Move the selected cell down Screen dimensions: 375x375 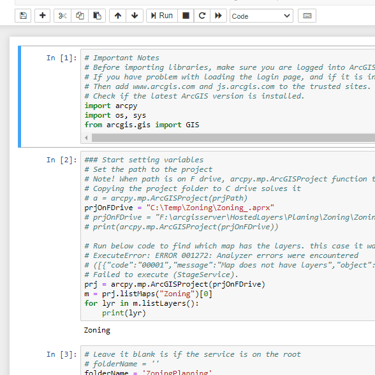(x=135, y=16)
